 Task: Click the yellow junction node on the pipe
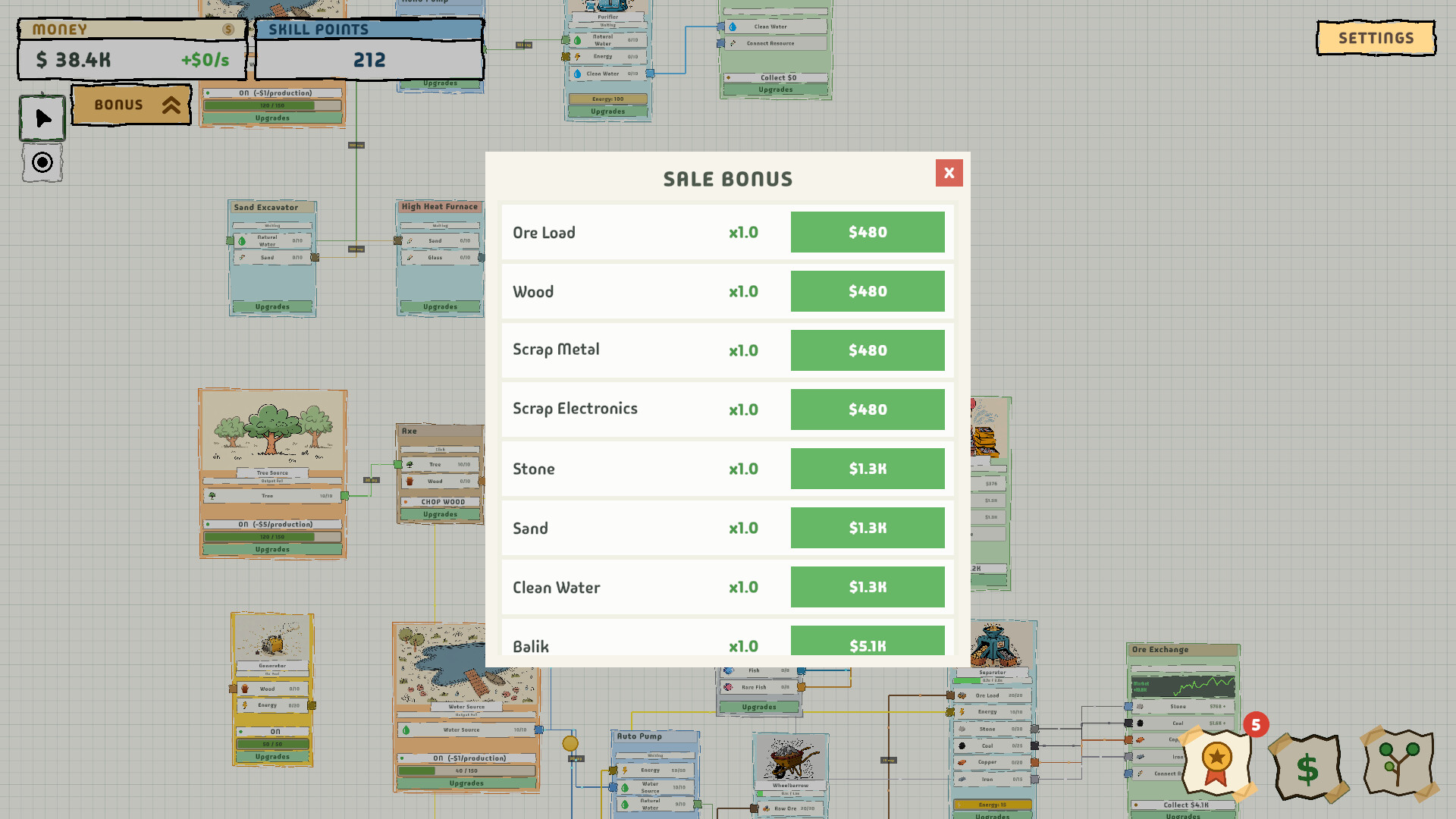coord(570,744)
